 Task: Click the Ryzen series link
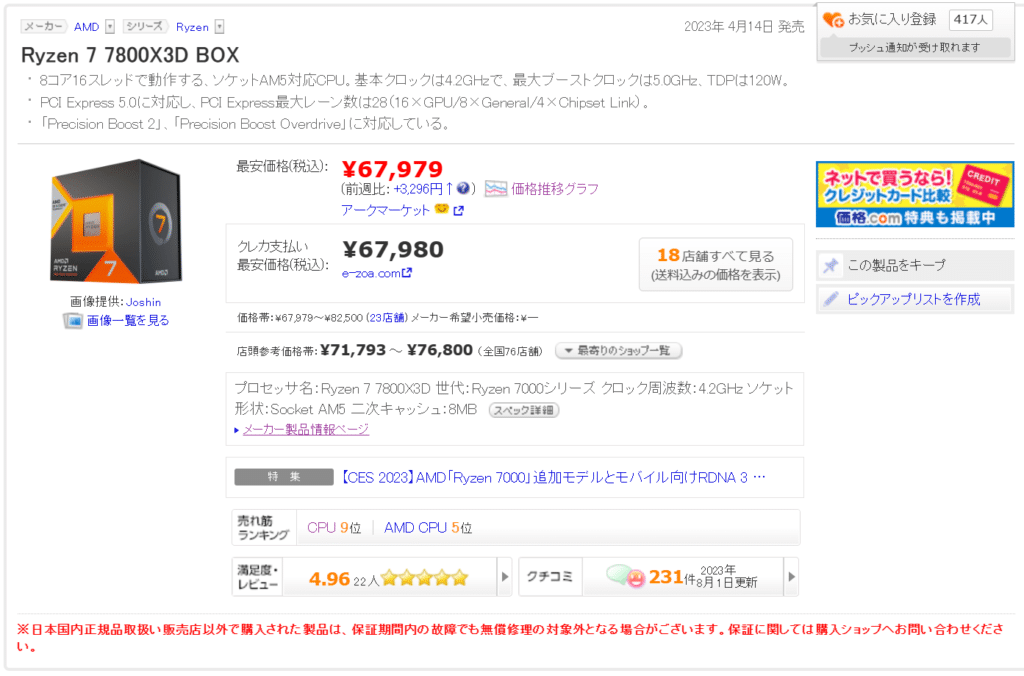[x=192, y=27]
